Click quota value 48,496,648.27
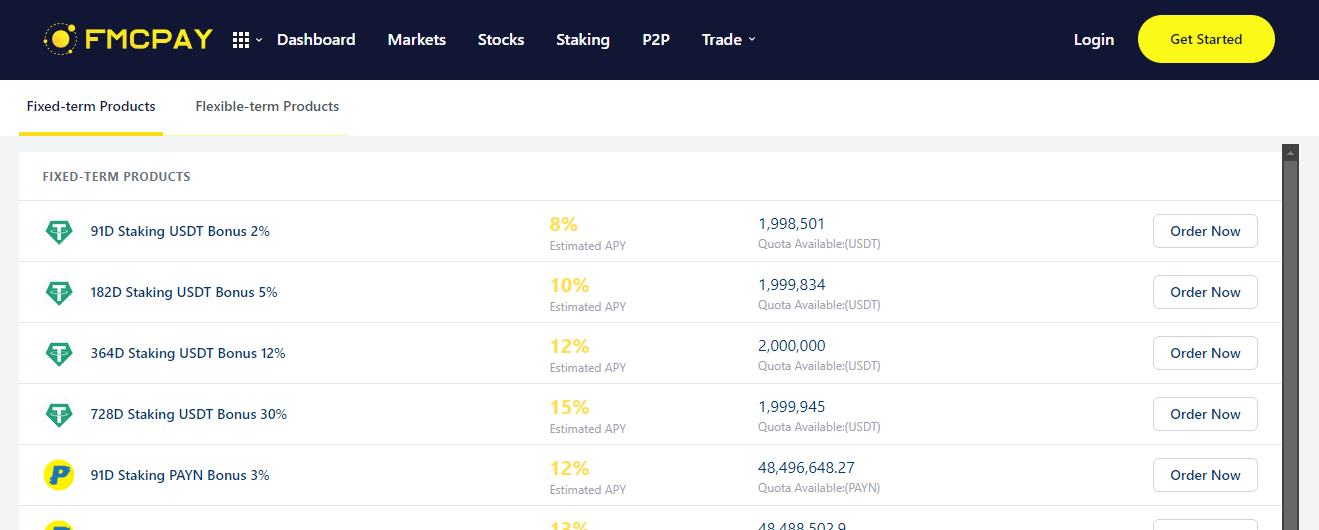 click(x=806, y=468)
